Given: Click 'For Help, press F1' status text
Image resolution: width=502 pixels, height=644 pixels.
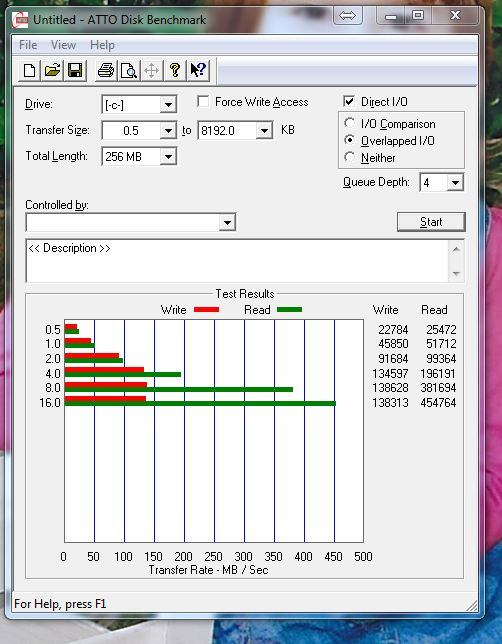Looking at the screenshot, I should click(x=60, y=604).
